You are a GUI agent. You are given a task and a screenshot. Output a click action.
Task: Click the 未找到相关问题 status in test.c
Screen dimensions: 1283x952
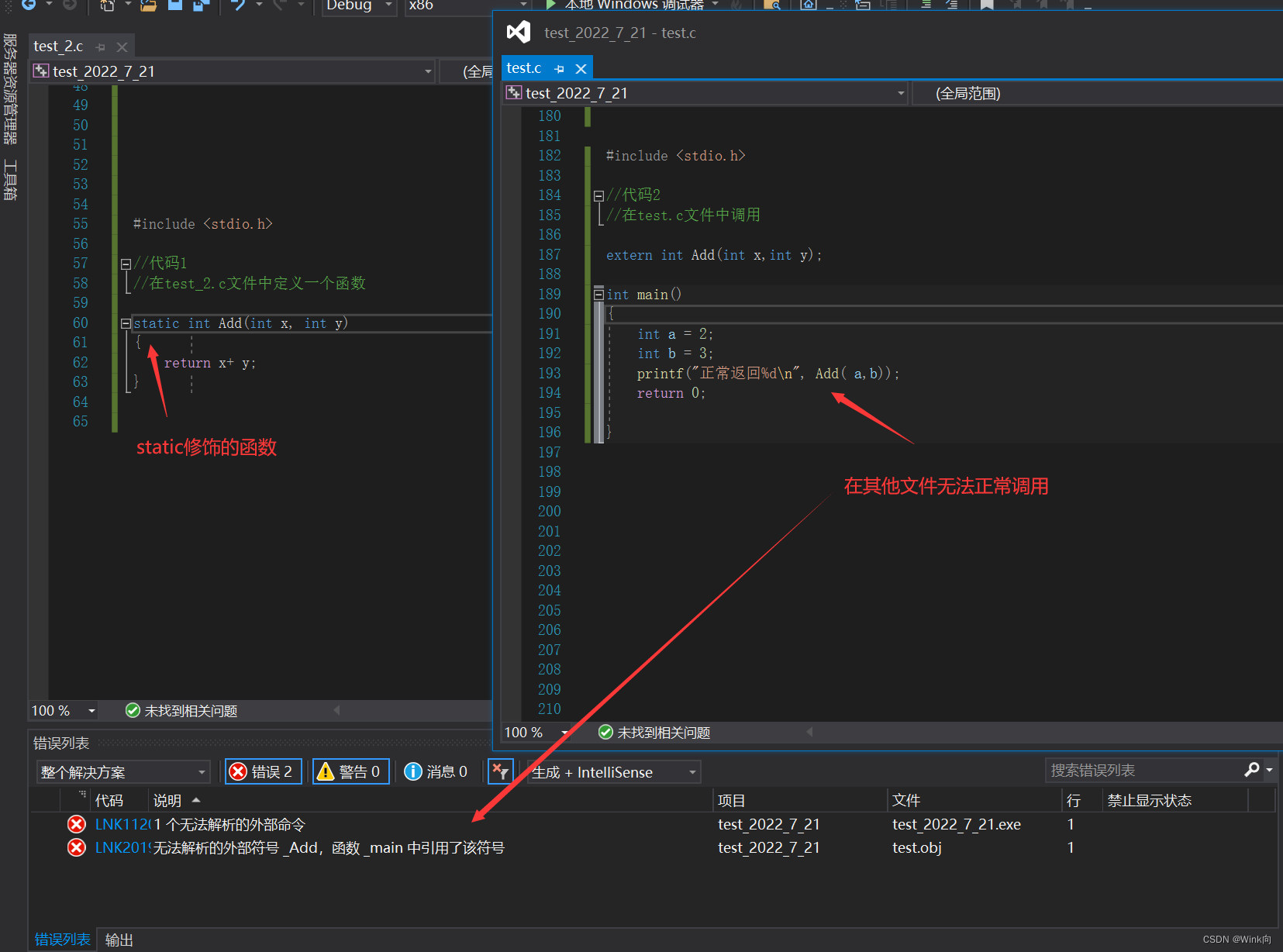tap(664, 733)
